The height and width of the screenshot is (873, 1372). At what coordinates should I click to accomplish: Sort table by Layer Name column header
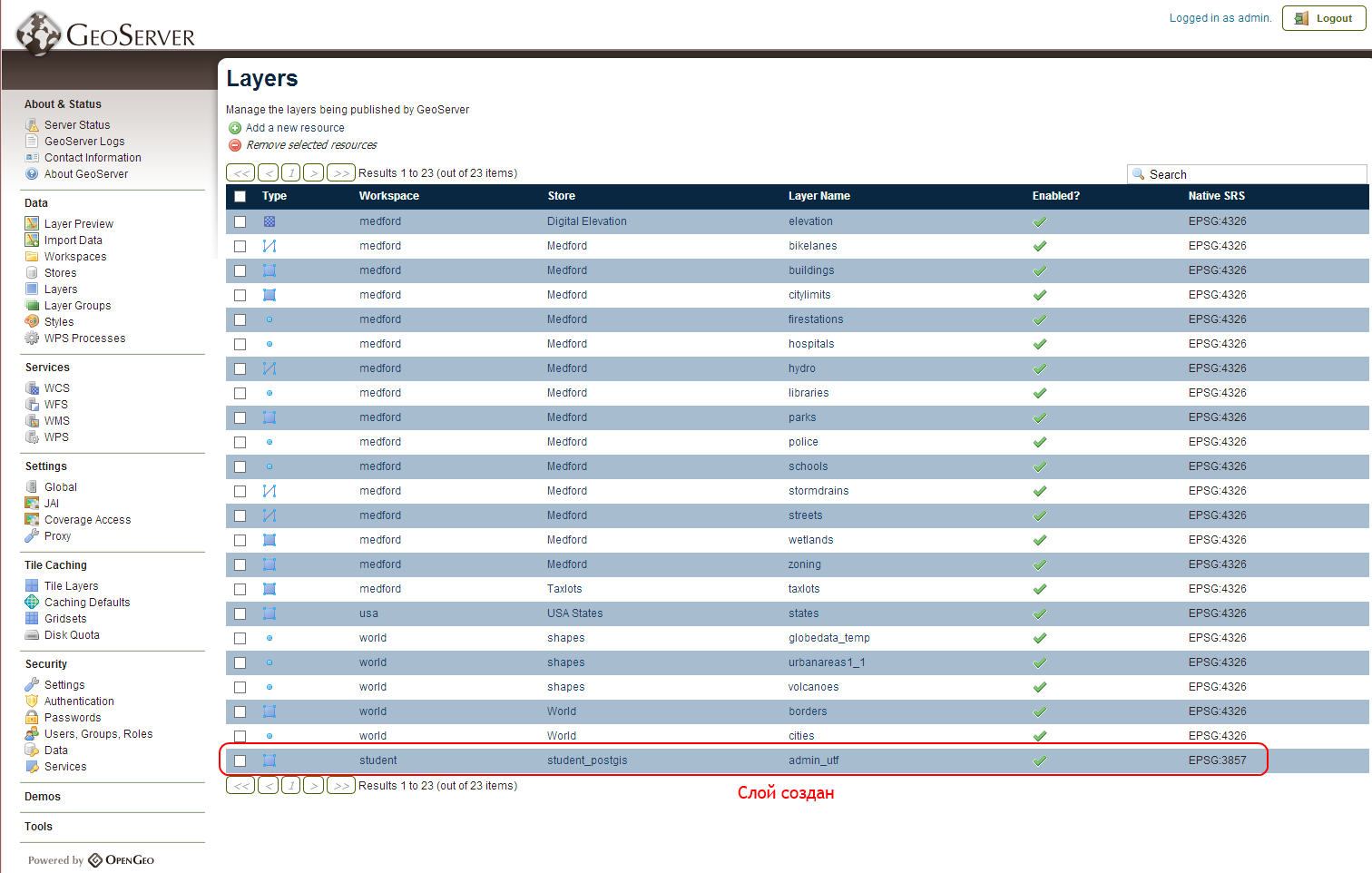click(x=818, y=196)
